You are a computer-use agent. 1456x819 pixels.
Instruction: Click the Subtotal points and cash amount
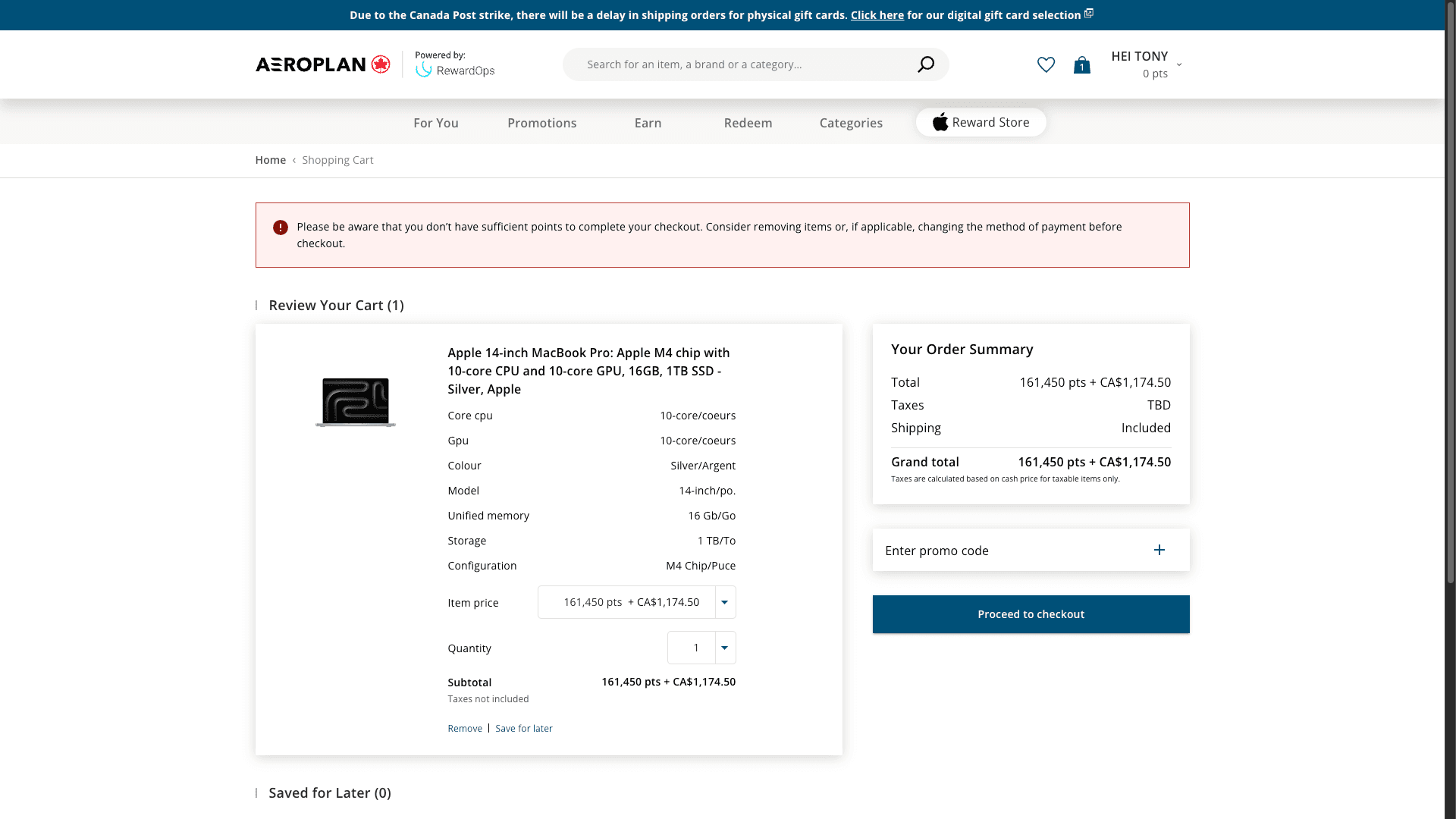tap(668, 682)
